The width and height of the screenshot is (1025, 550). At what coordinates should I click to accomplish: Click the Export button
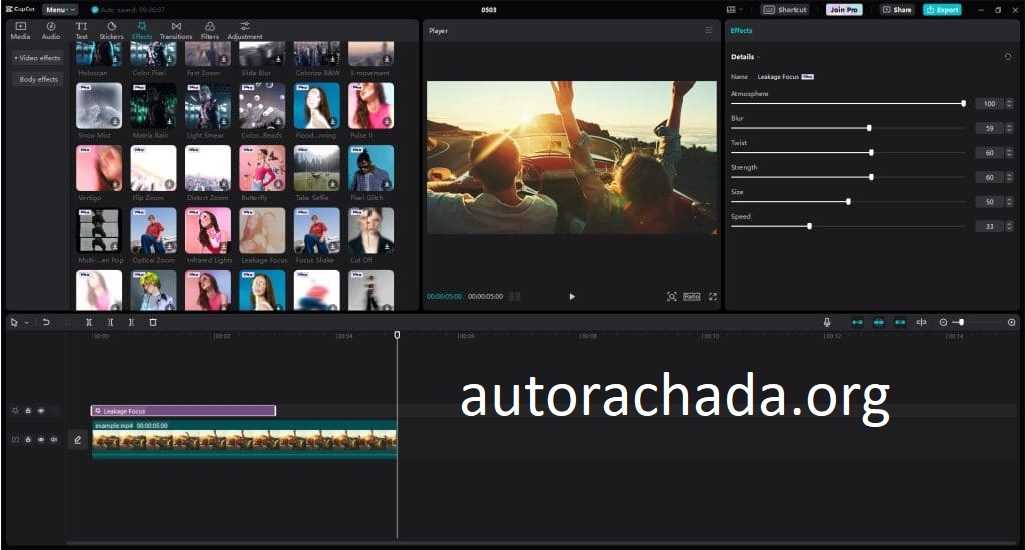coord(942,10)
